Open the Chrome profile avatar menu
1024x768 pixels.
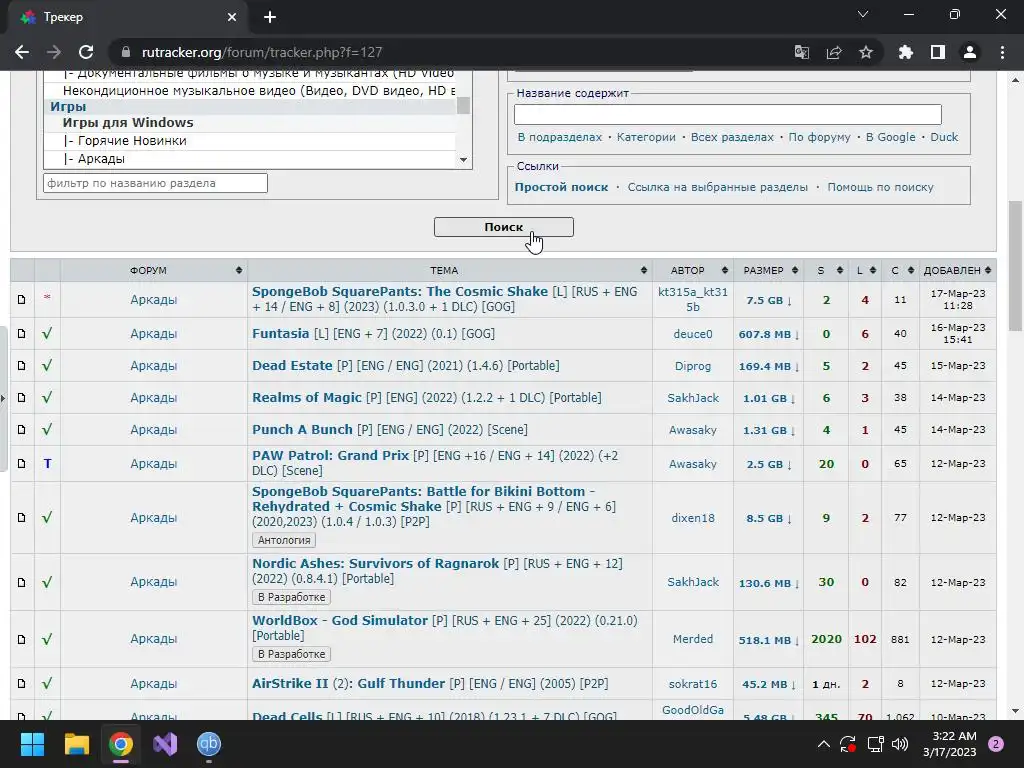pyautogui.click(x=970, y=52)
